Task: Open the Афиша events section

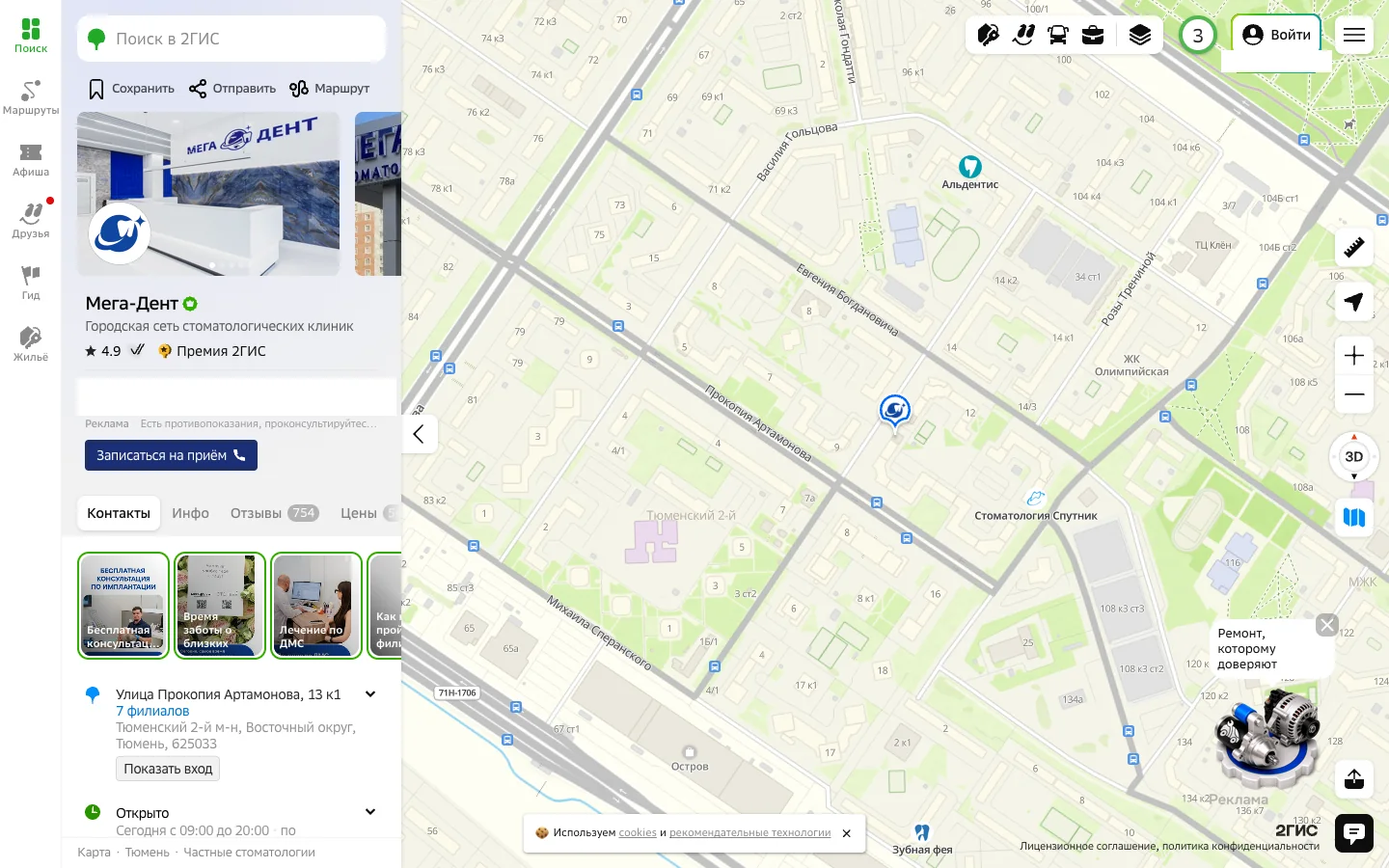Action: pos(31,159)
